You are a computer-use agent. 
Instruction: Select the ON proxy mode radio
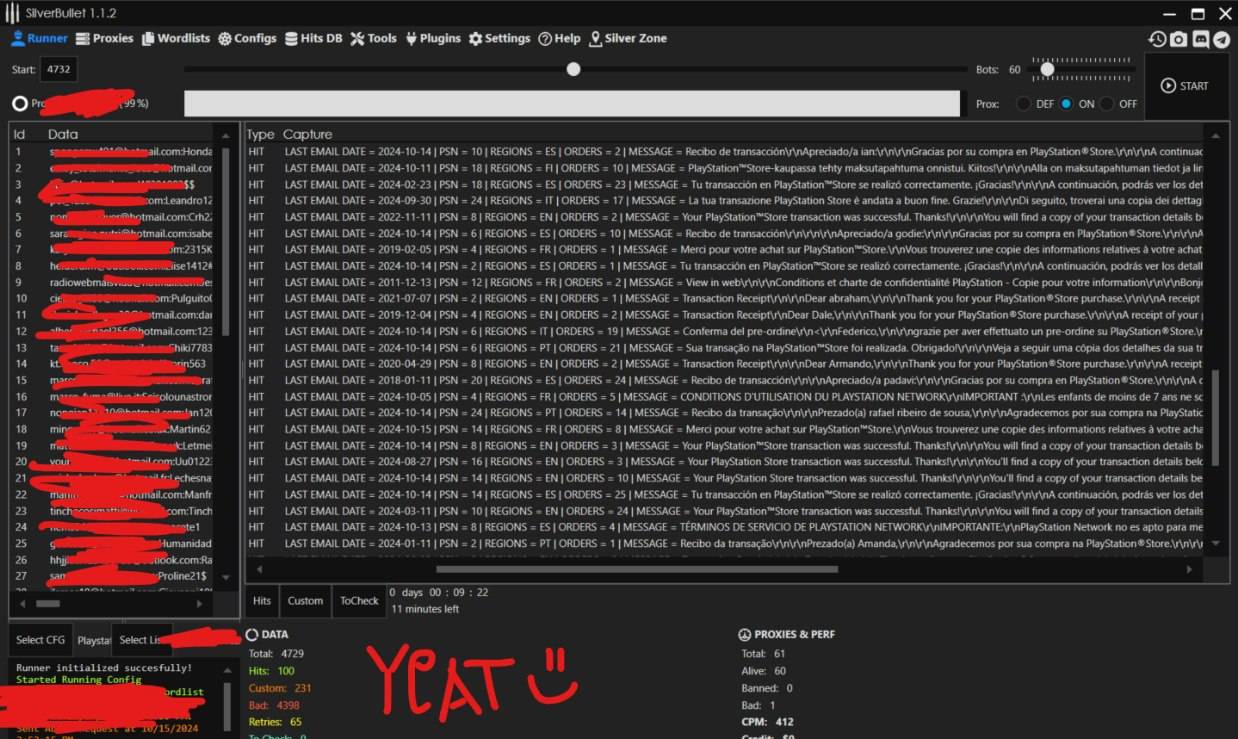point(1066,104)
